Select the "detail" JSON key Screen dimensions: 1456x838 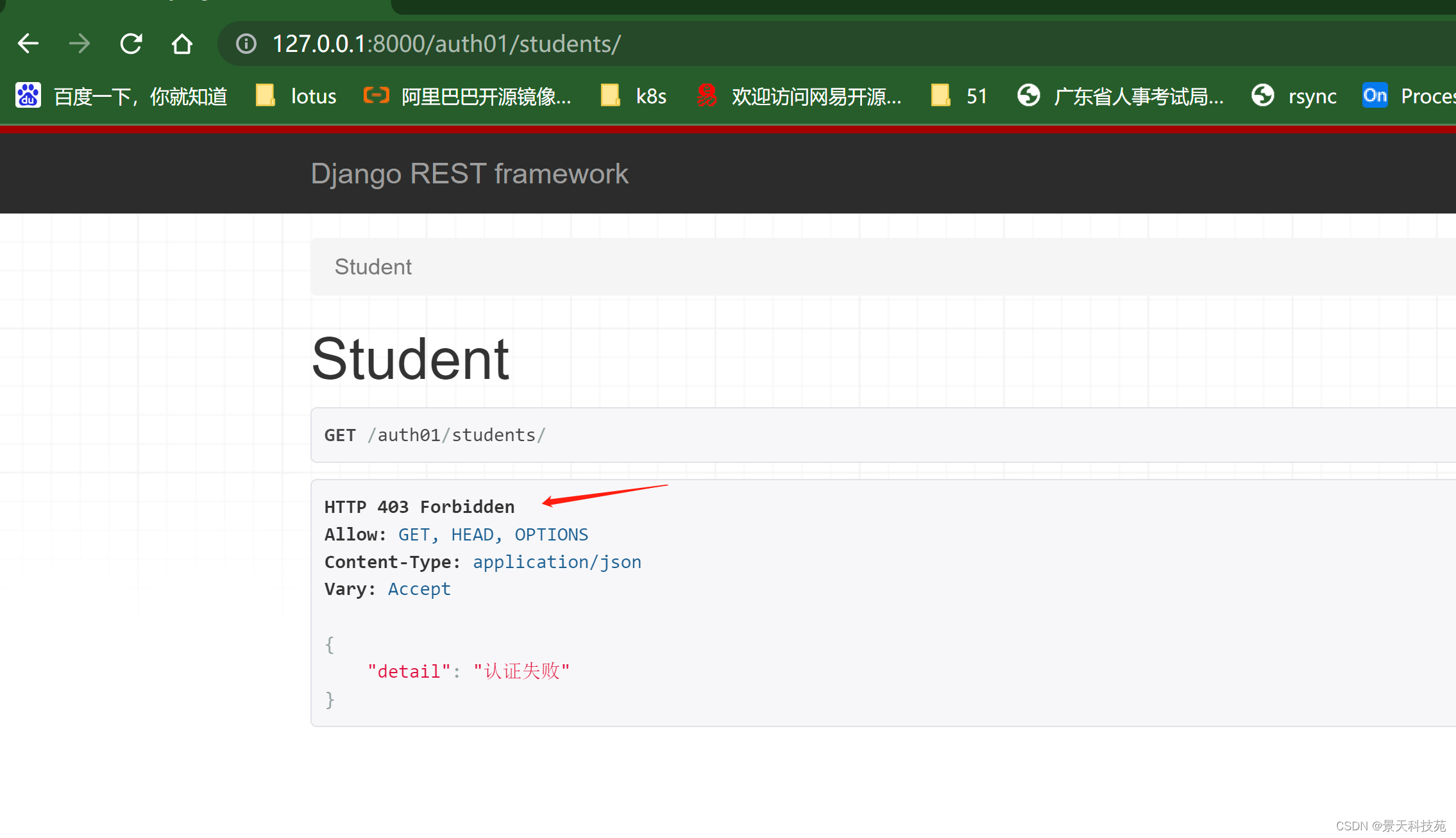409,671
